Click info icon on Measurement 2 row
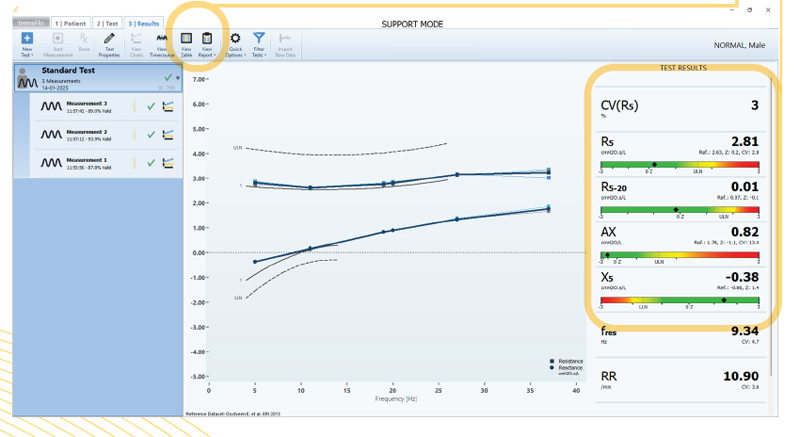Screen dimensions: 800x437 point(135,134)
